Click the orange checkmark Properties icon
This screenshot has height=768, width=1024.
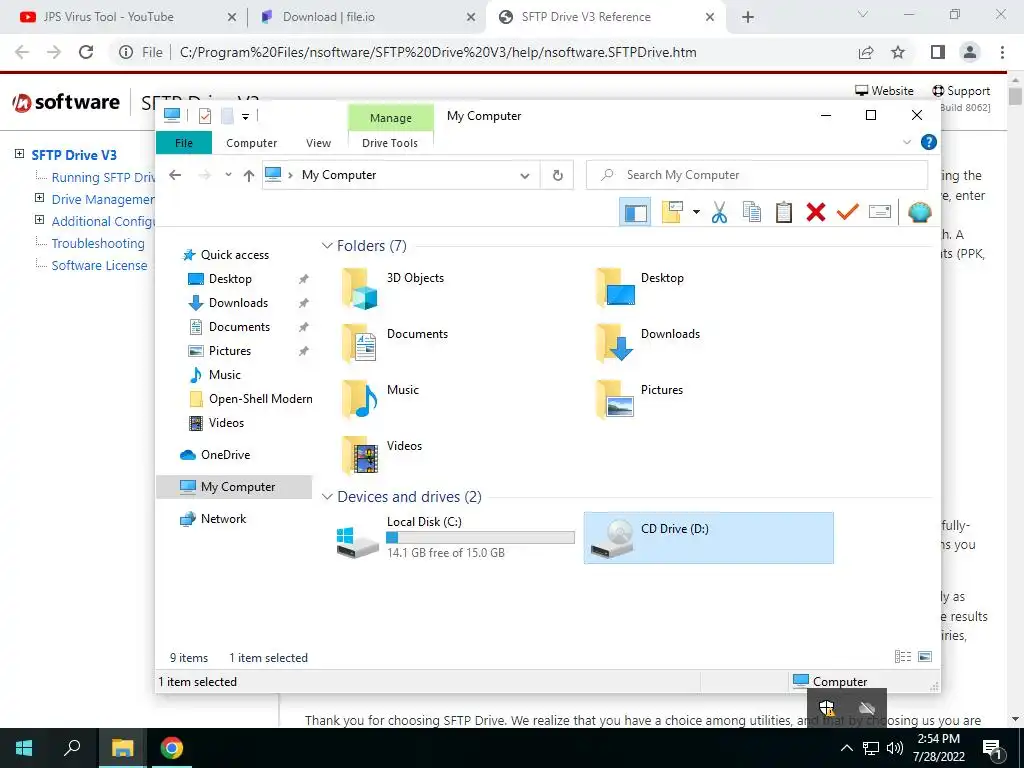click(848, 212)
